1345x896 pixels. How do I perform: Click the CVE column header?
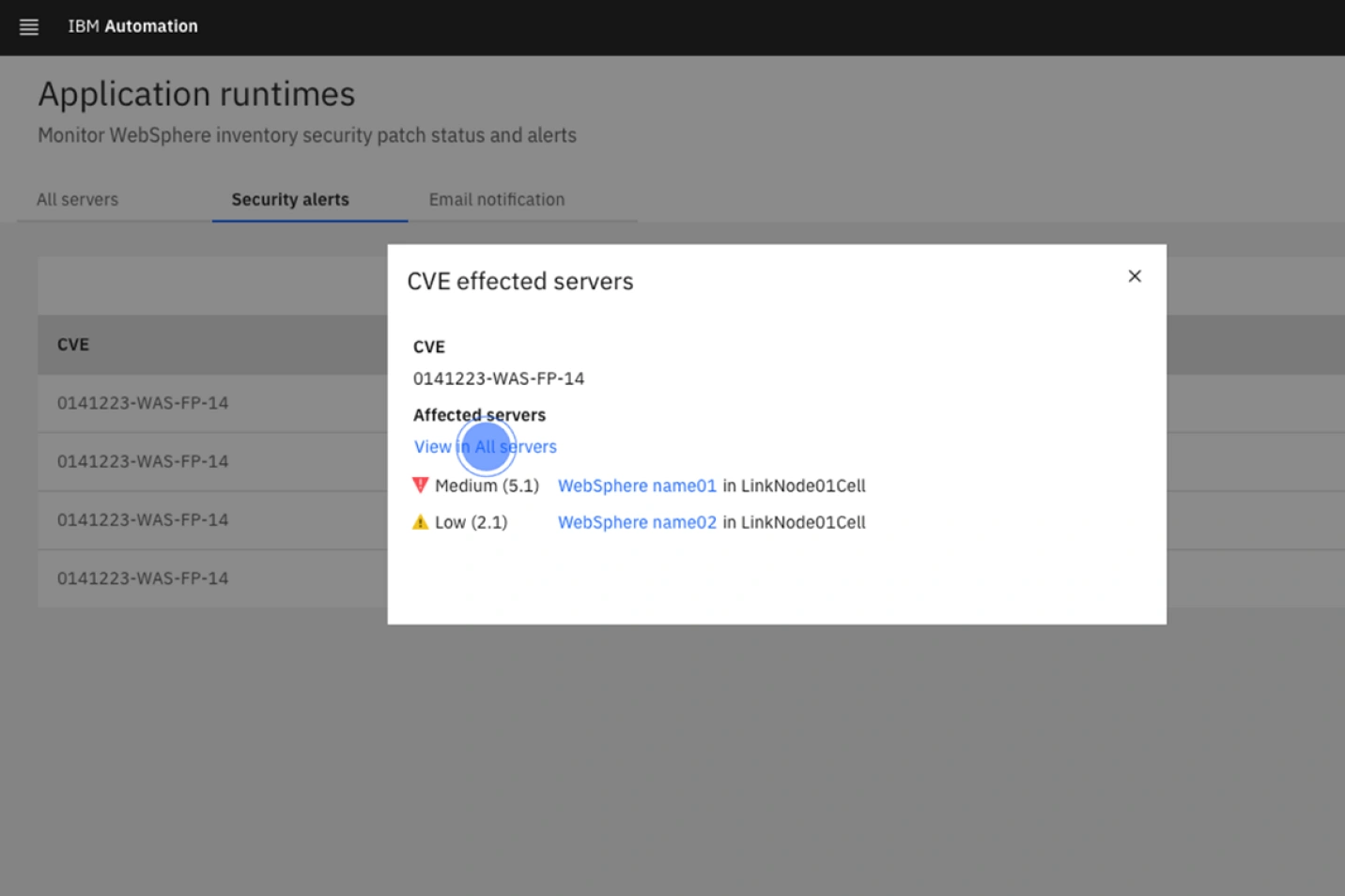(x=74, y=345)
